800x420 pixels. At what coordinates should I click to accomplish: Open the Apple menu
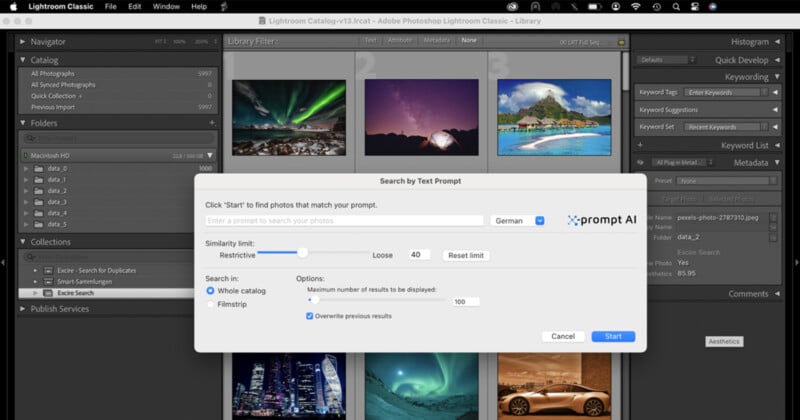click(14, 7)
